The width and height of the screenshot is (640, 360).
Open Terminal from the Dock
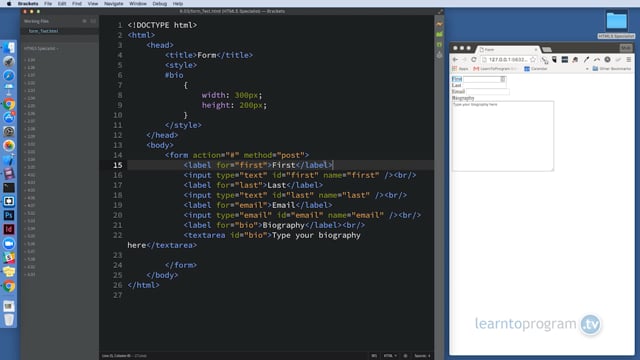(x=9, y=187)
